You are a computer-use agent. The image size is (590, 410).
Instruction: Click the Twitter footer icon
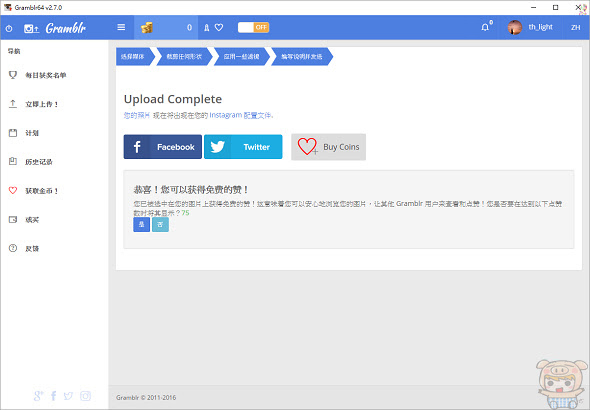point(68,396)
